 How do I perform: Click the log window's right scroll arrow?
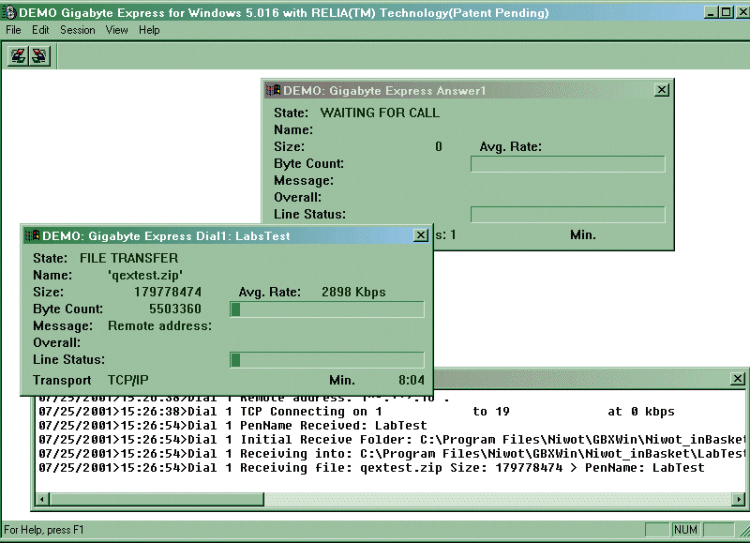click(x=739, y=499)
